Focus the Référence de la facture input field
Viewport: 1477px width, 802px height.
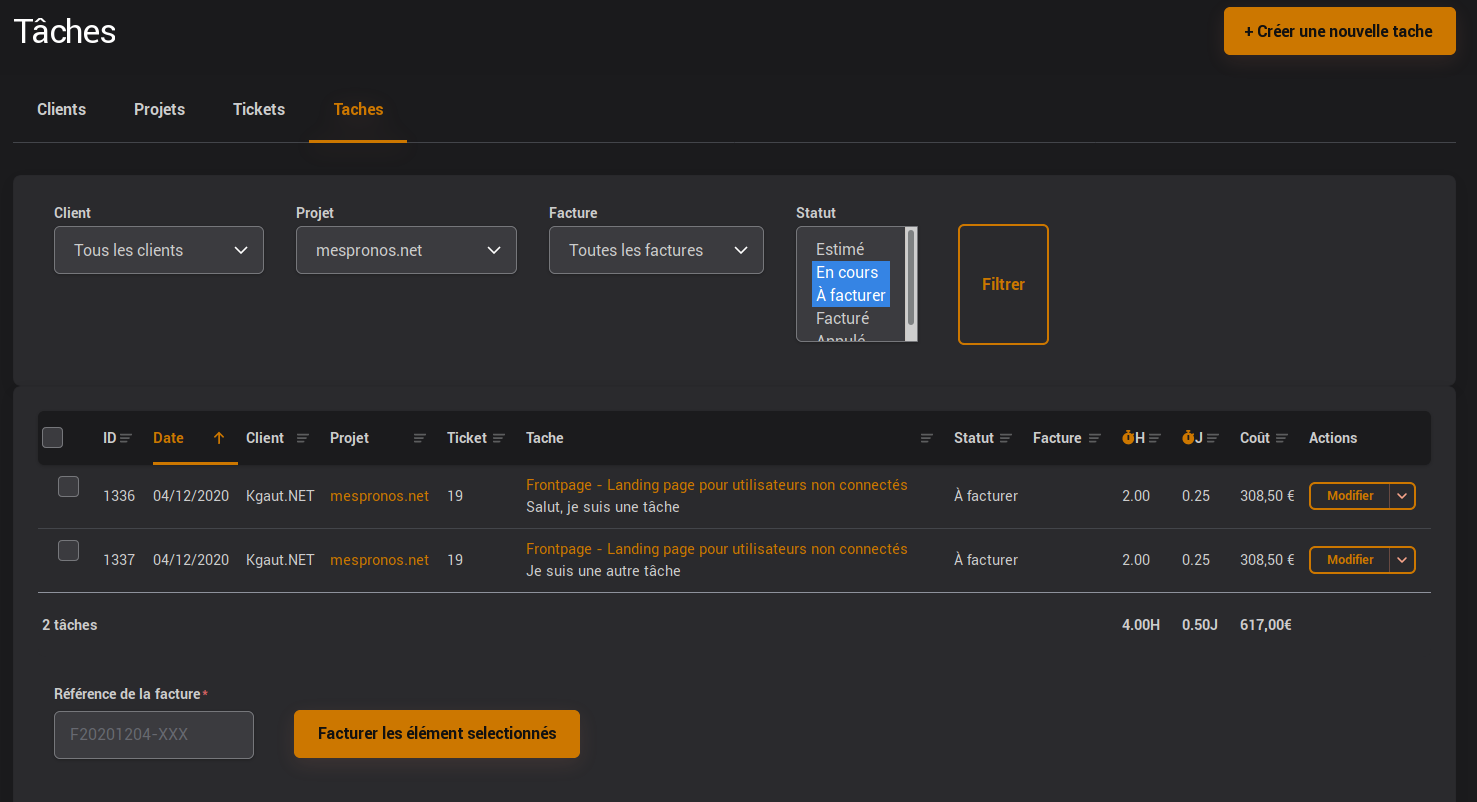tap(154, 735)
